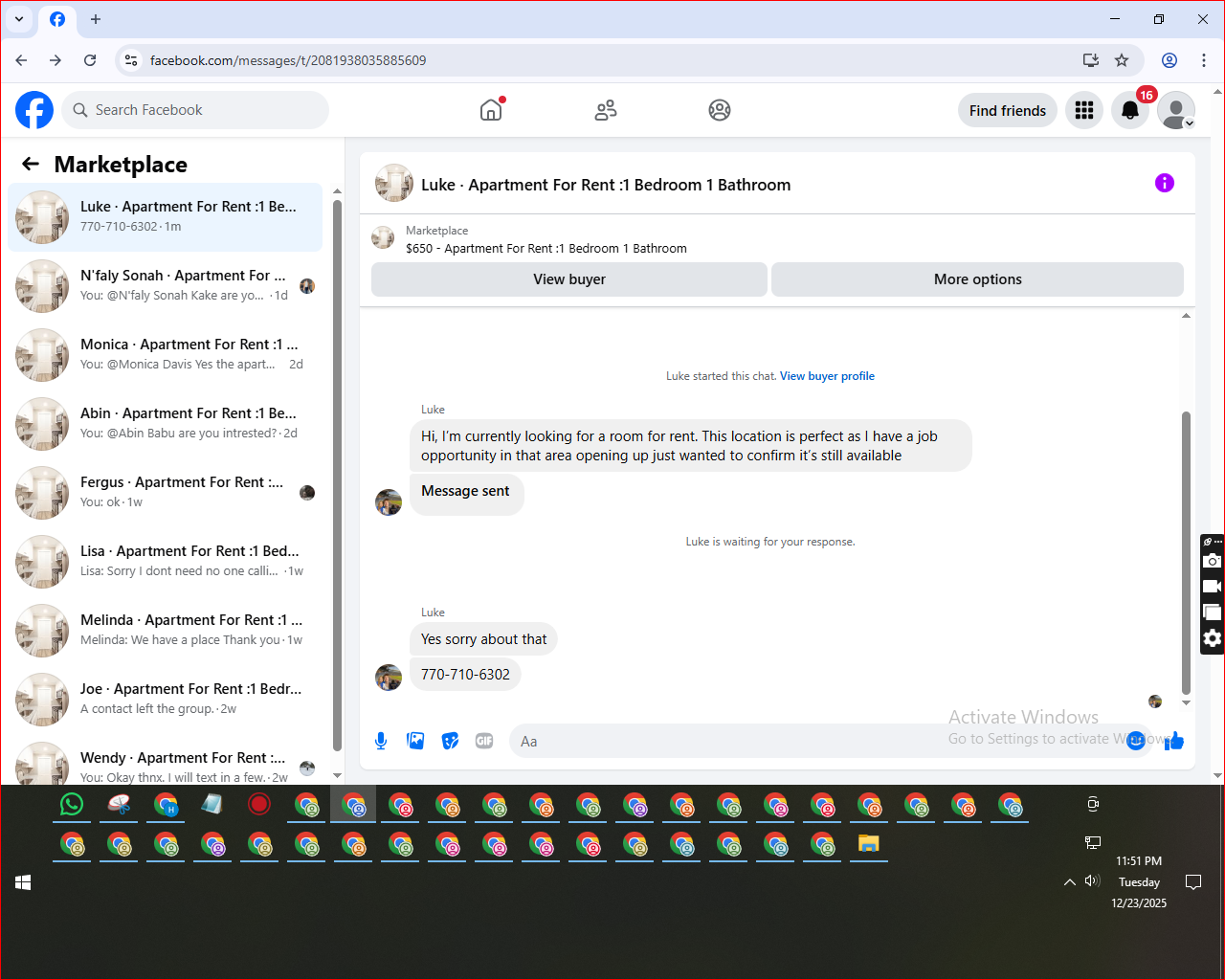The width and height of the screenshot is (1225, 980).
Task: Click the $650 listing title text
Action: point(546,248)
